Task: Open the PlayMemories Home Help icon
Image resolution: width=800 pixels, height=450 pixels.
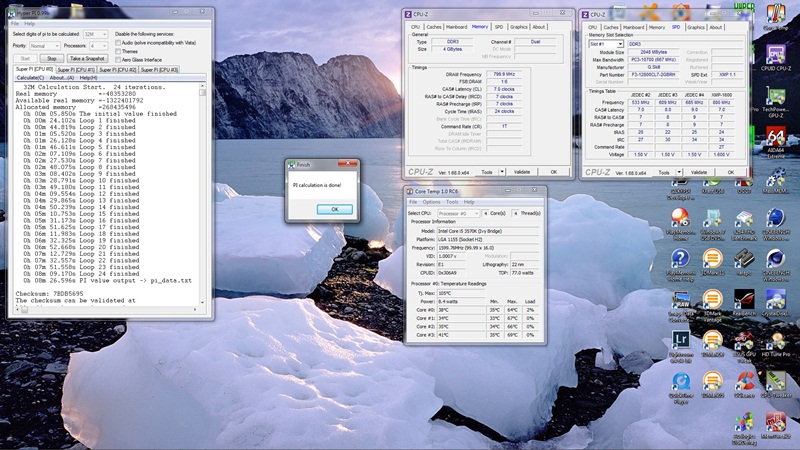Action: [680, 265]
